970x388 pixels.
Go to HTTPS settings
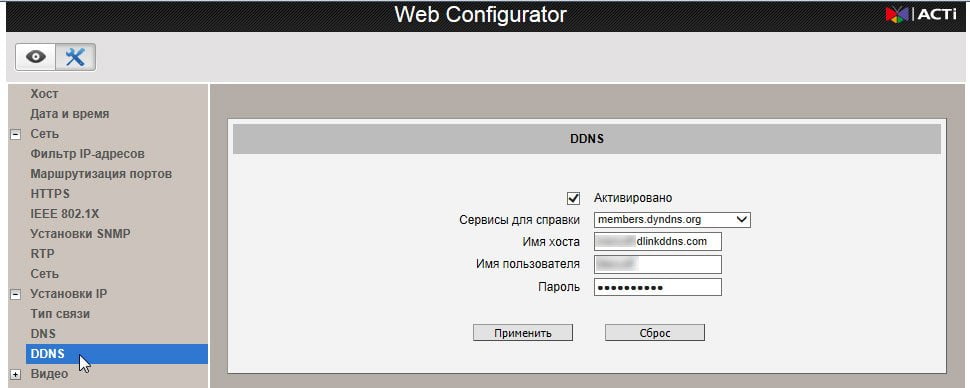[50, 194]
